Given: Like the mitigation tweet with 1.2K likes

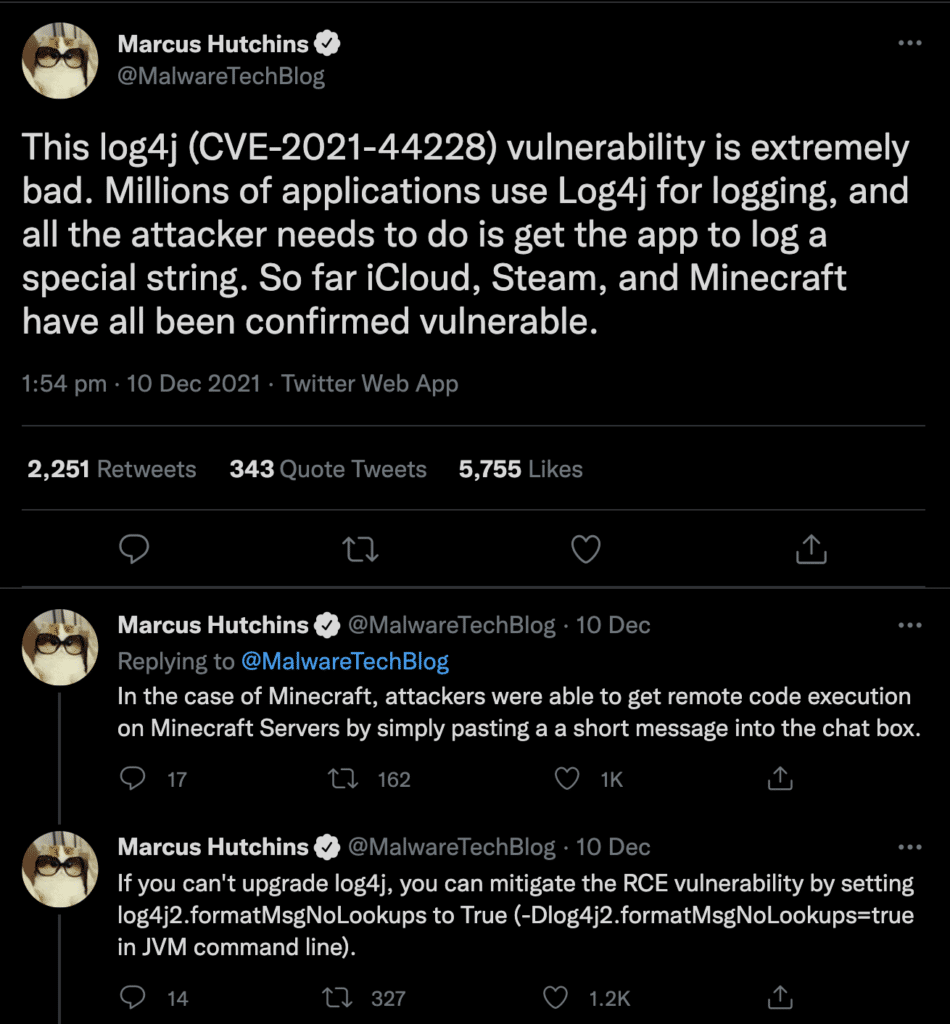Looking at the screenshot, I should 586,997.
